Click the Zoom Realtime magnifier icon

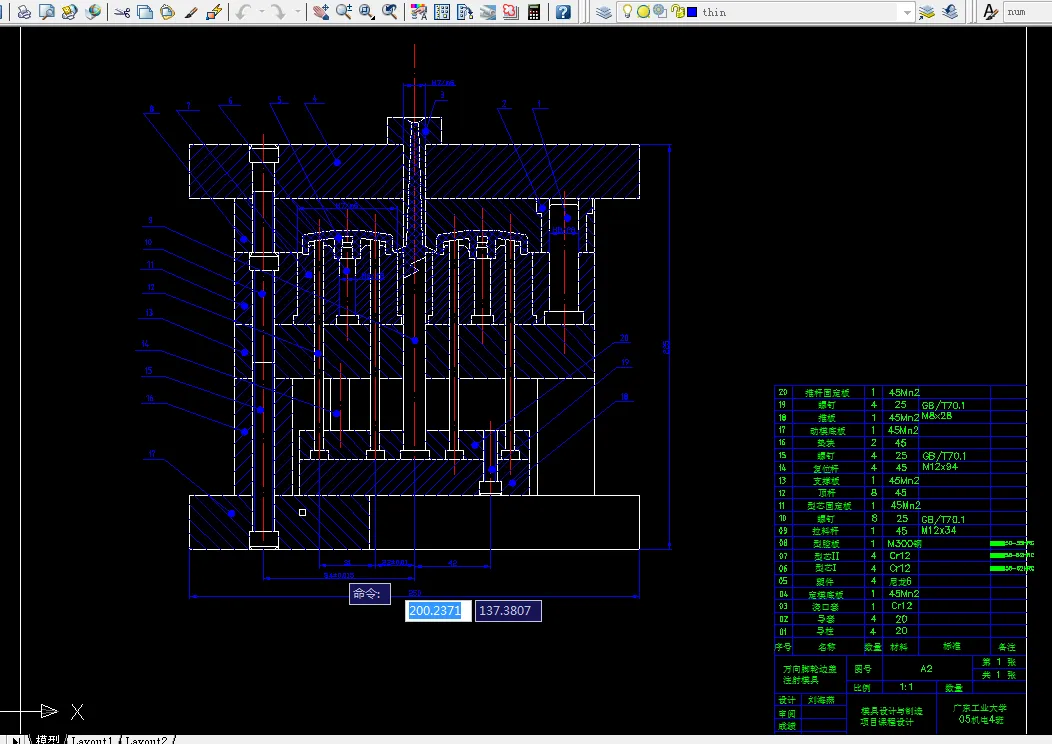[x=343, y=12]
